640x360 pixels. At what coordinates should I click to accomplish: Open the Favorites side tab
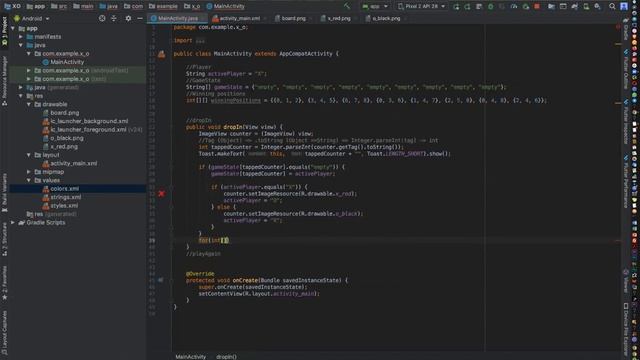click(4, 283)
